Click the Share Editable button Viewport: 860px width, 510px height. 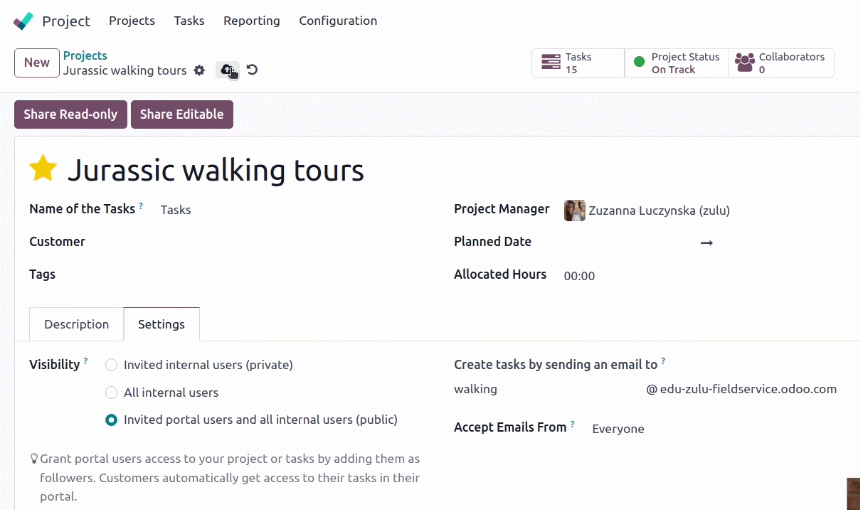coord(182,114)
